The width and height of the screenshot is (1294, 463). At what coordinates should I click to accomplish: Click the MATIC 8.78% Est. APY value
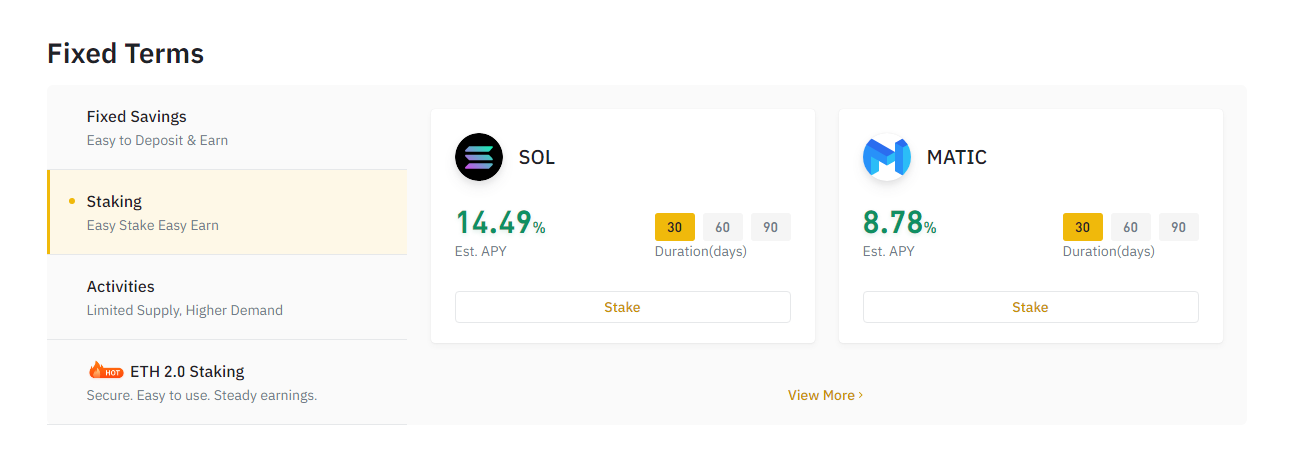(900, 222)
